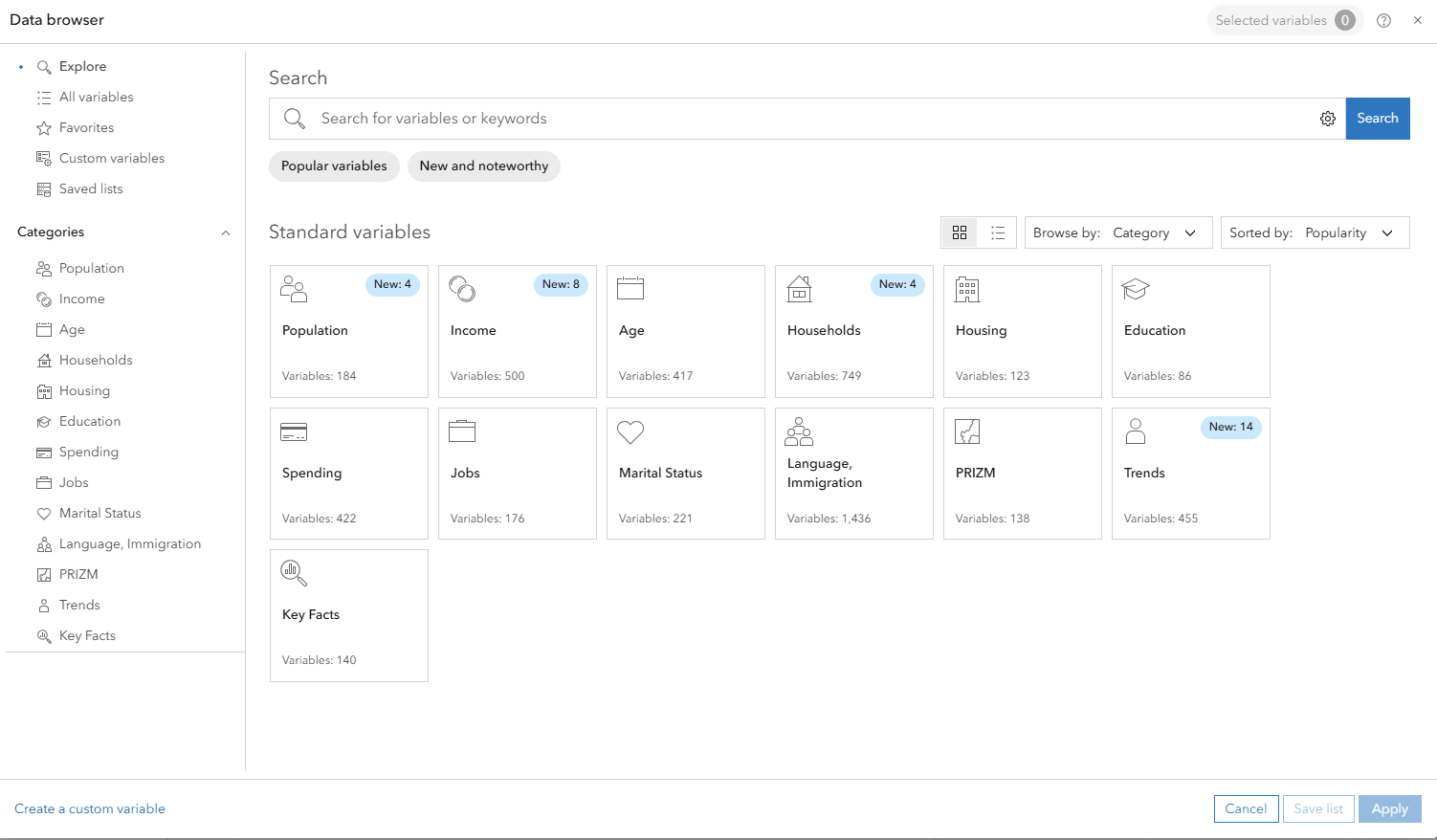The image size is (1437, 840).
Task: Open Custom variables in the sidebar
Action: [x=112, y=159]
